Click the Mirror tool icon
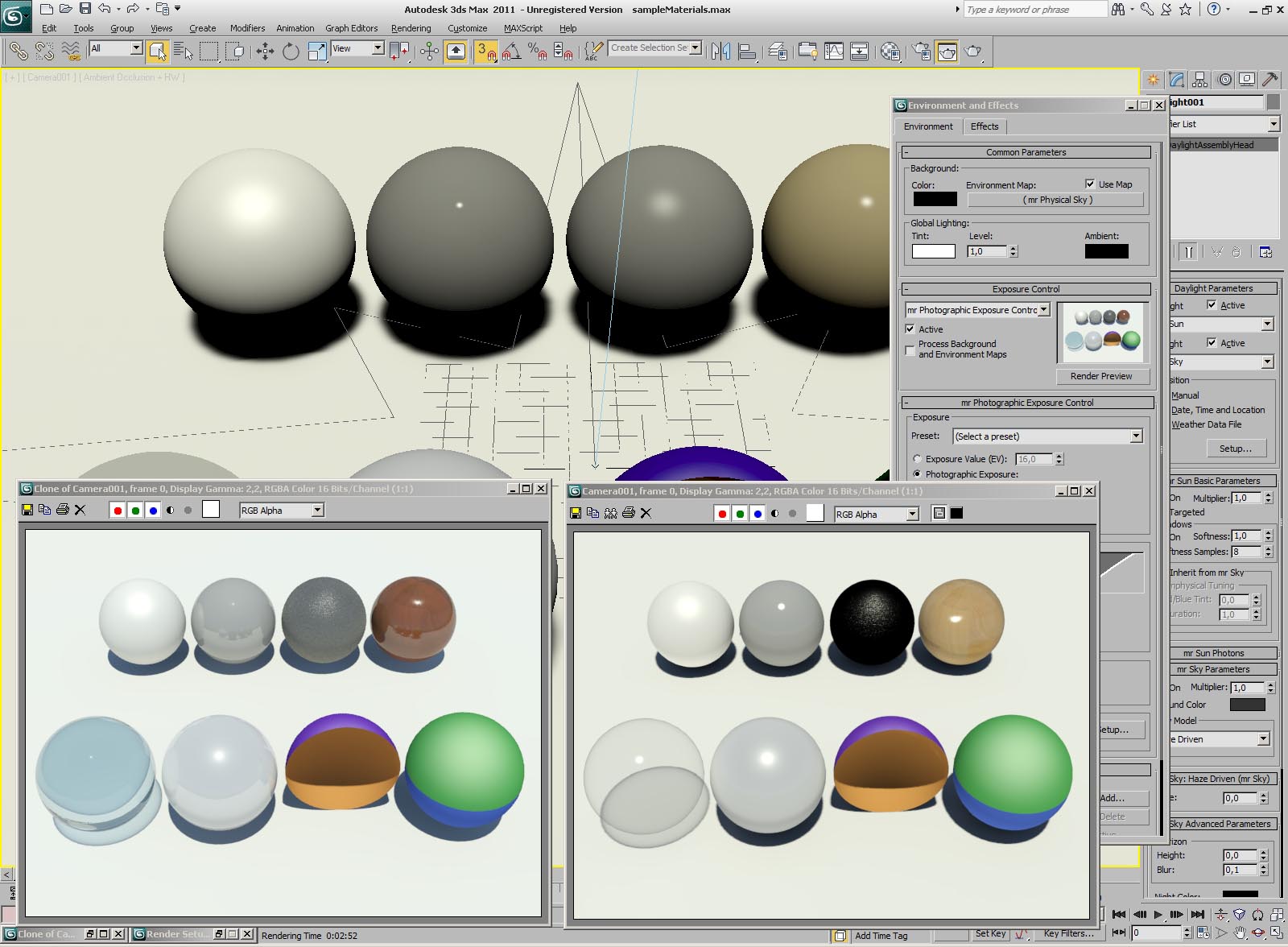 tap(720, 52)
